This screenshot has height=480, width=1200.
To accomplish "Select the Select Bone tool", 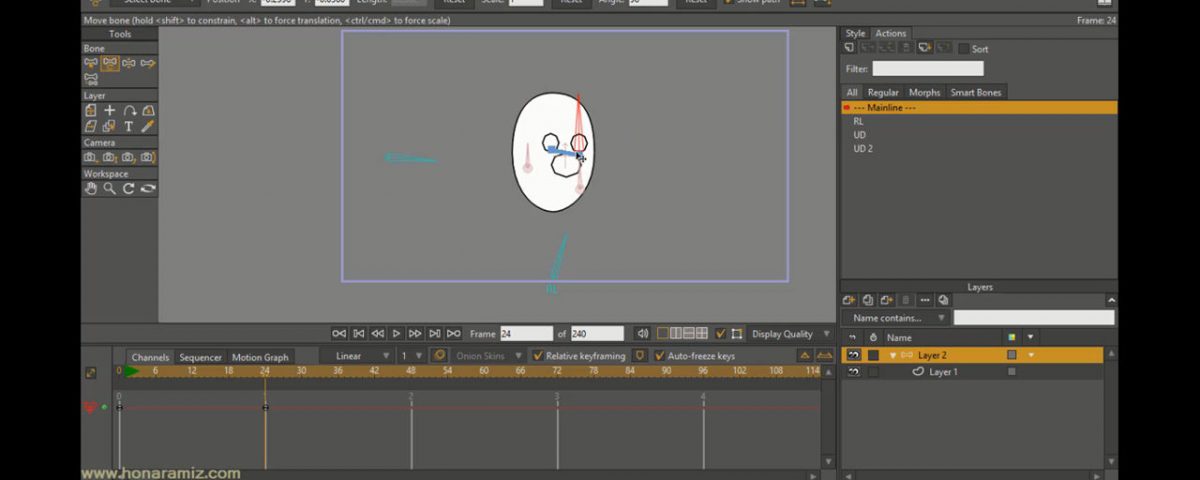I will [91, 63].
